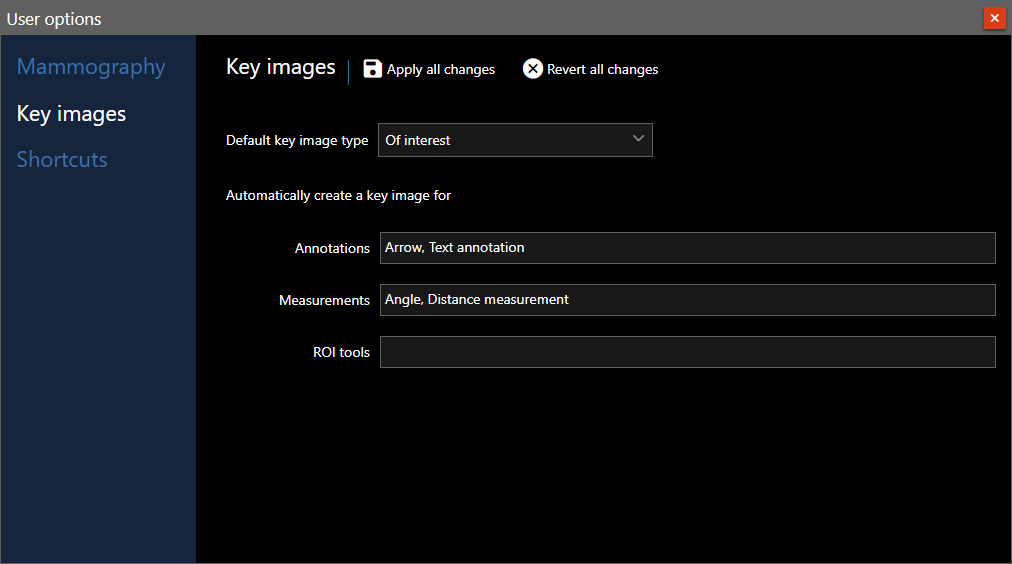Click the Annotations field label

(x=332, y=248)
